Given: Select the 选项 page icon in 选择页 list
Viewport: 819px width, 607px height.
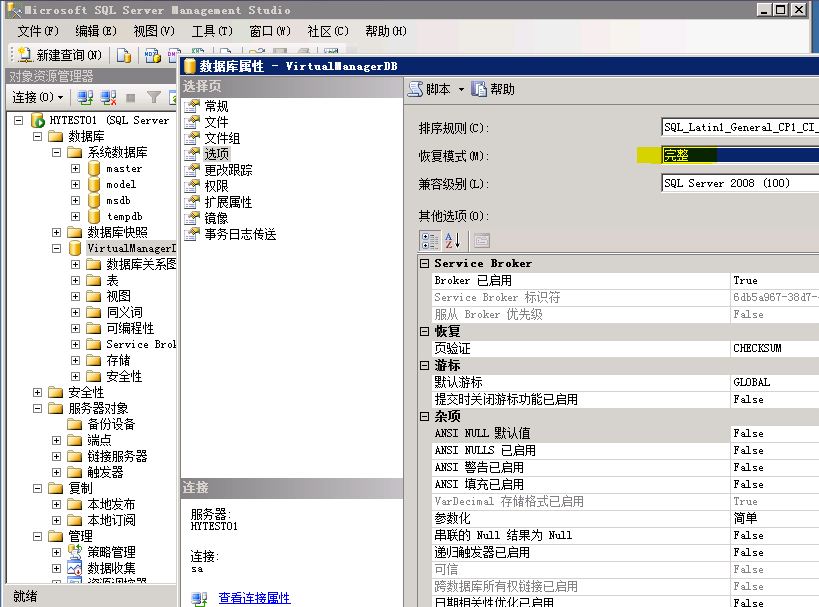Looking at the screenshot, I should click(194, 154).
